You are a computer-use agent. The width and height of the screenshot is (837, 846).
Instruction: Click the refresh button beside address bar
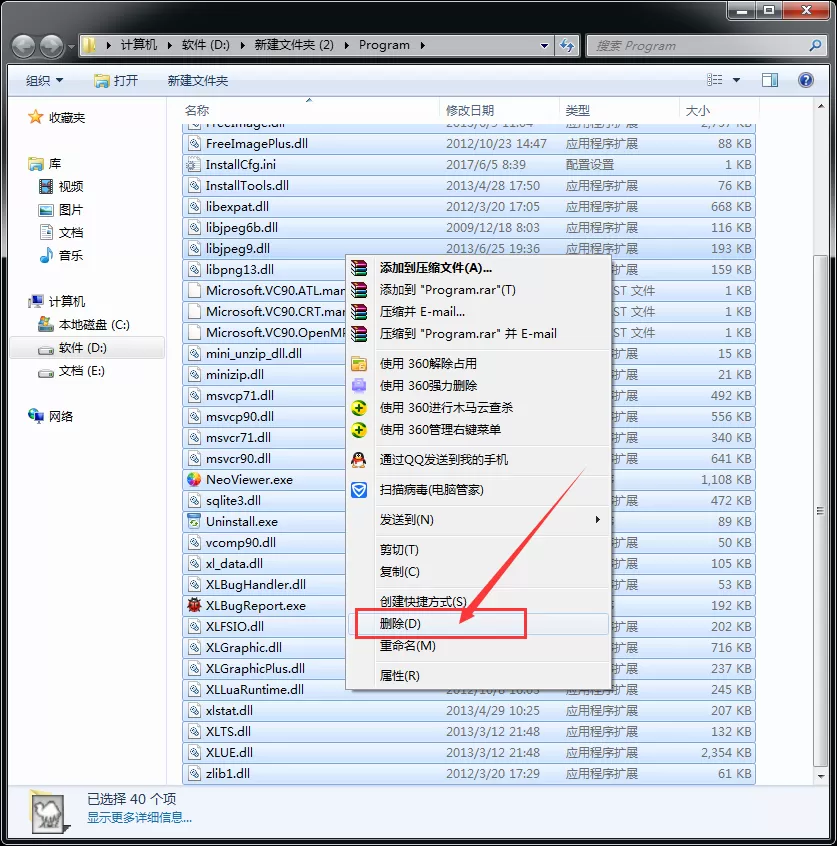[567, 45]
